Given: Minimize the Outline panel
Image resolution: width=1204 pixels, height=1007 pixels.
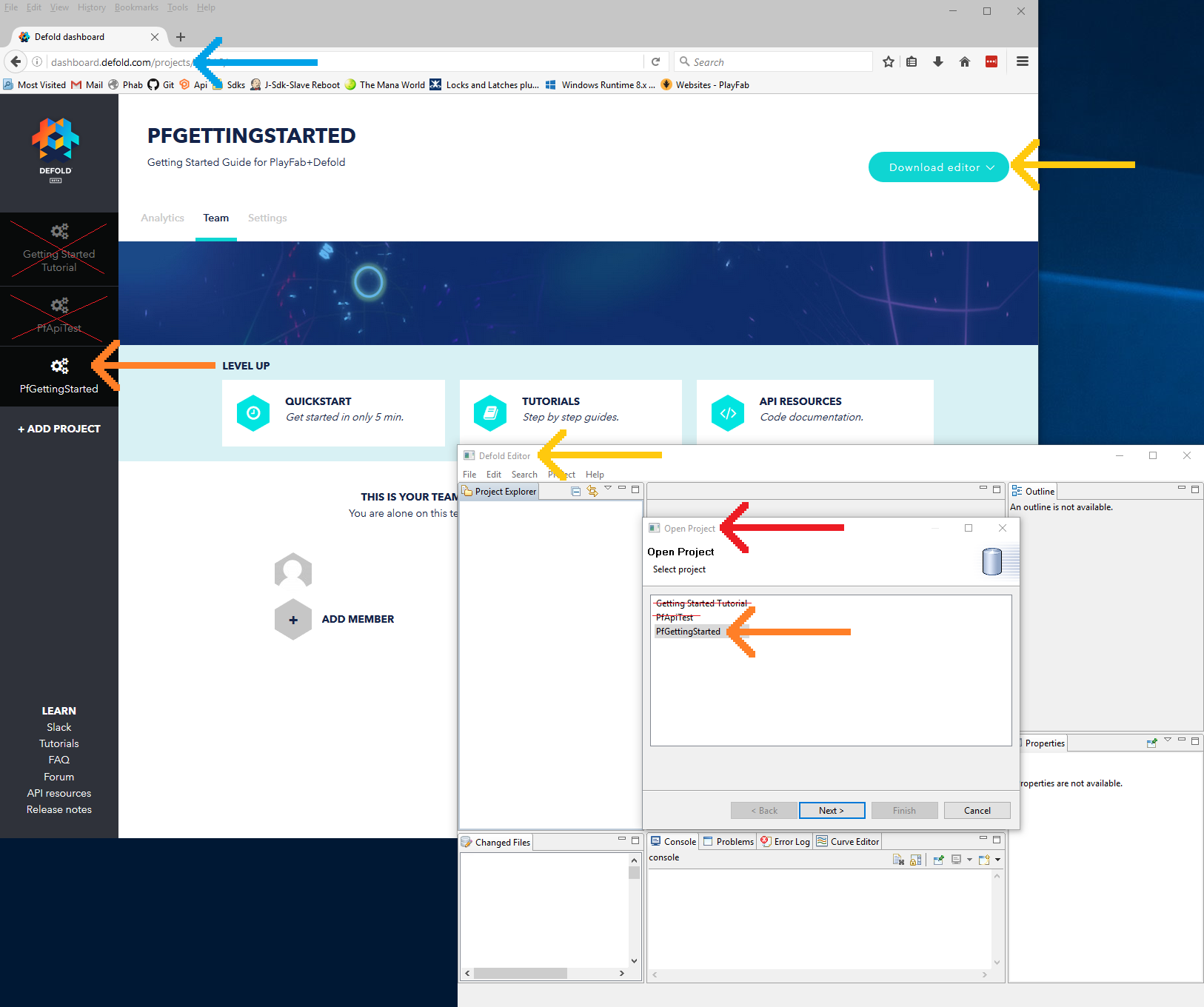Looking at the screenshot, I should click(x=1182, y=488).
